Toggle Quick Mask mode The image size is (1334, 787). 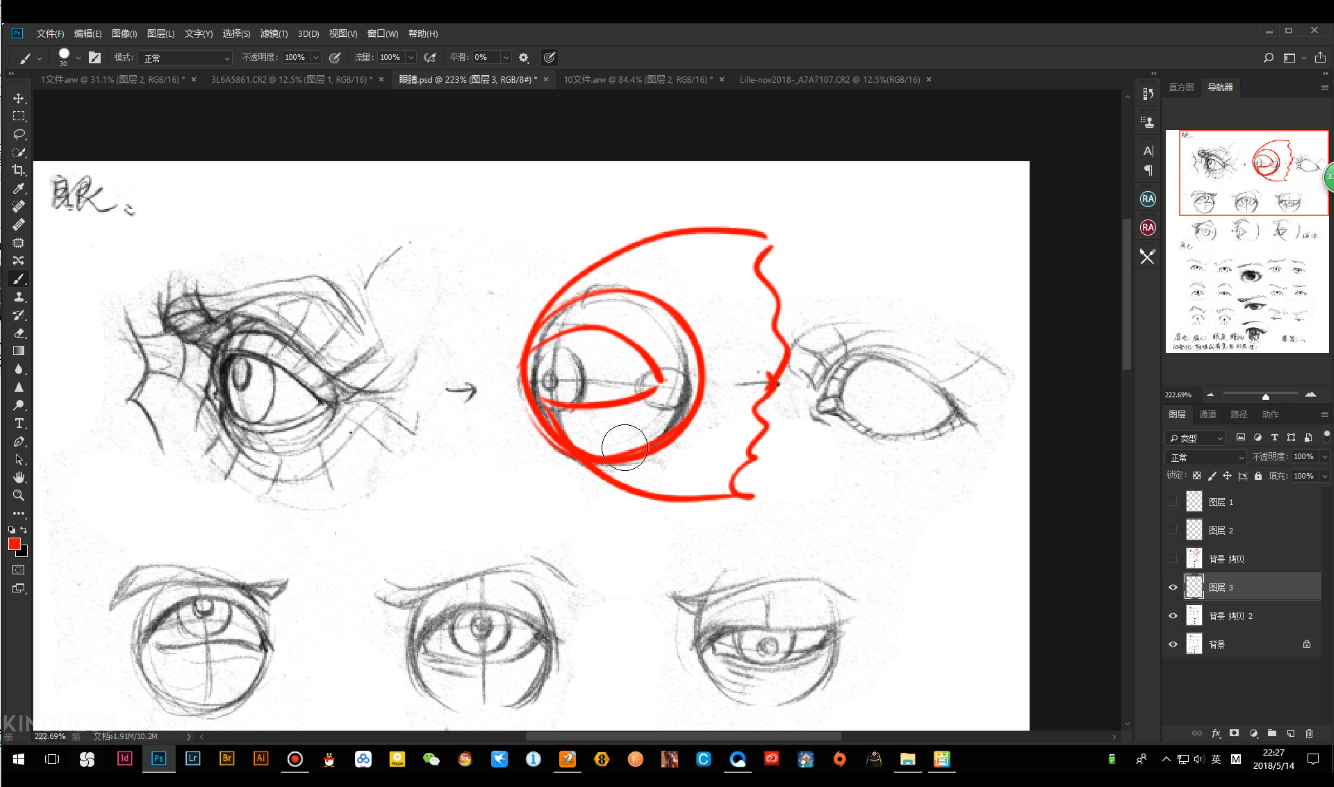click(18, 570)
